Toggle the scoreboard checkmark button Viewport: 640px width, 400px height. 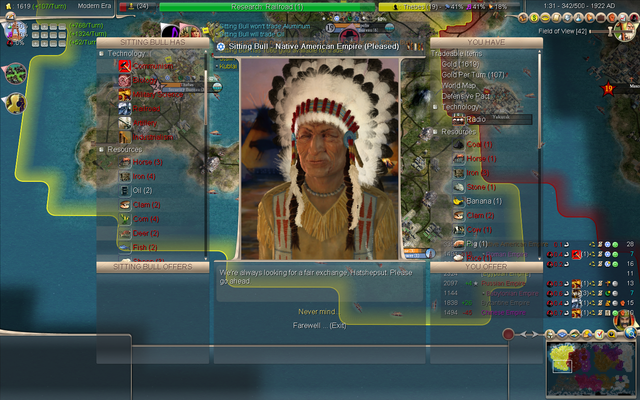(x=600, y=334)
